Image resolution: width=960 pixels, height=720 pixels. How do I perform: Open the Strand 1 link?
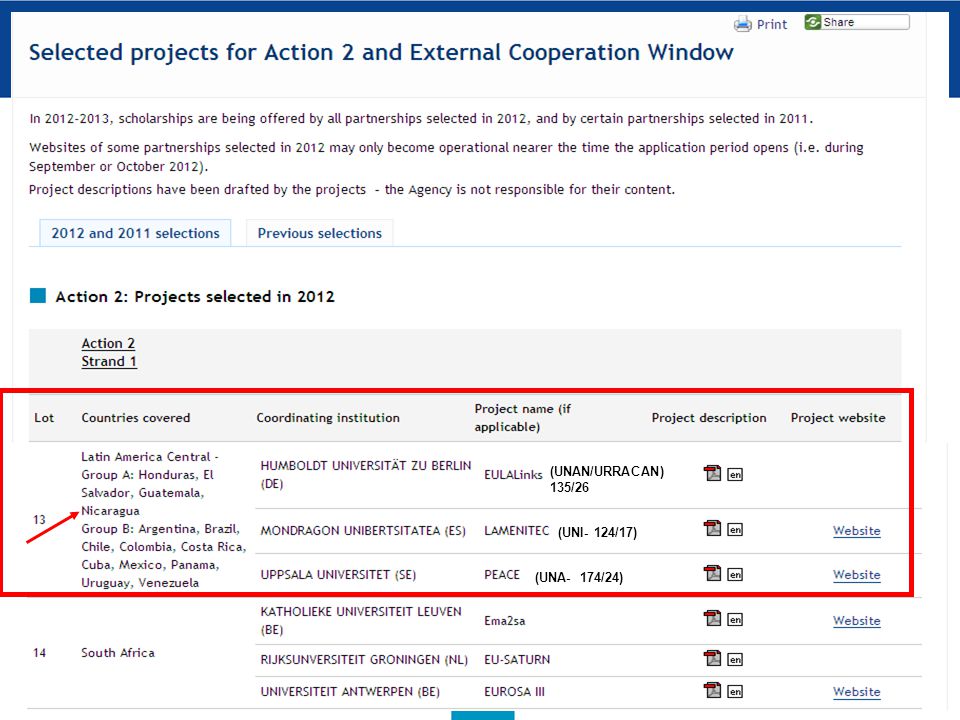pyautogui.click(x=109, y=362)
